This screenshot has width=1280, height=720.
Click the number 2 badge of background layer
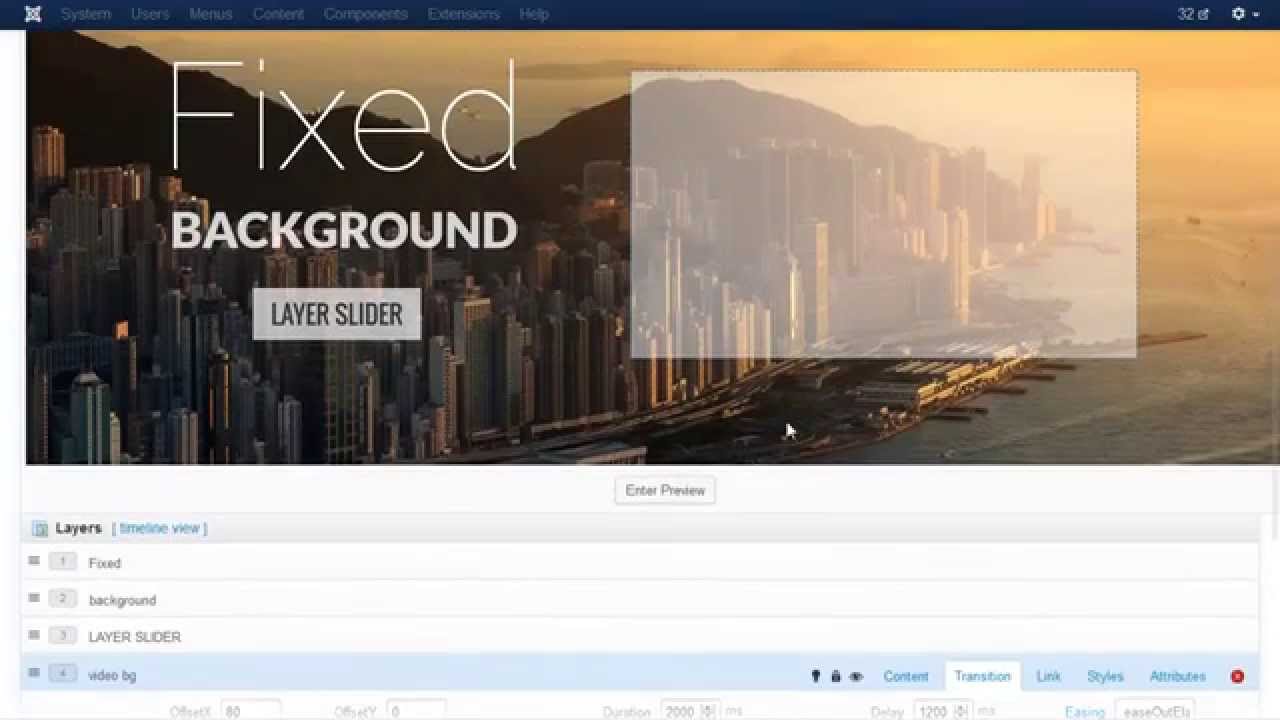(x=62, y=599)
